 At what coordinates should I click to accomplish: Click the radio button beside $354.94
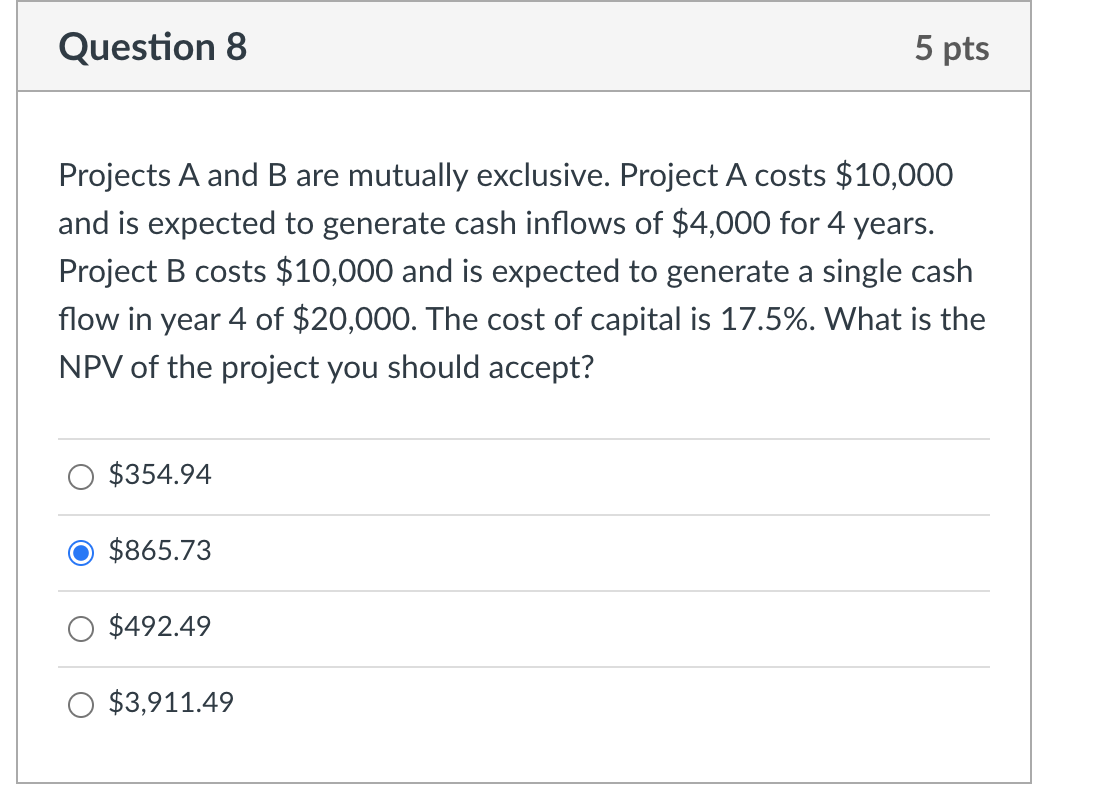(81, 476)
